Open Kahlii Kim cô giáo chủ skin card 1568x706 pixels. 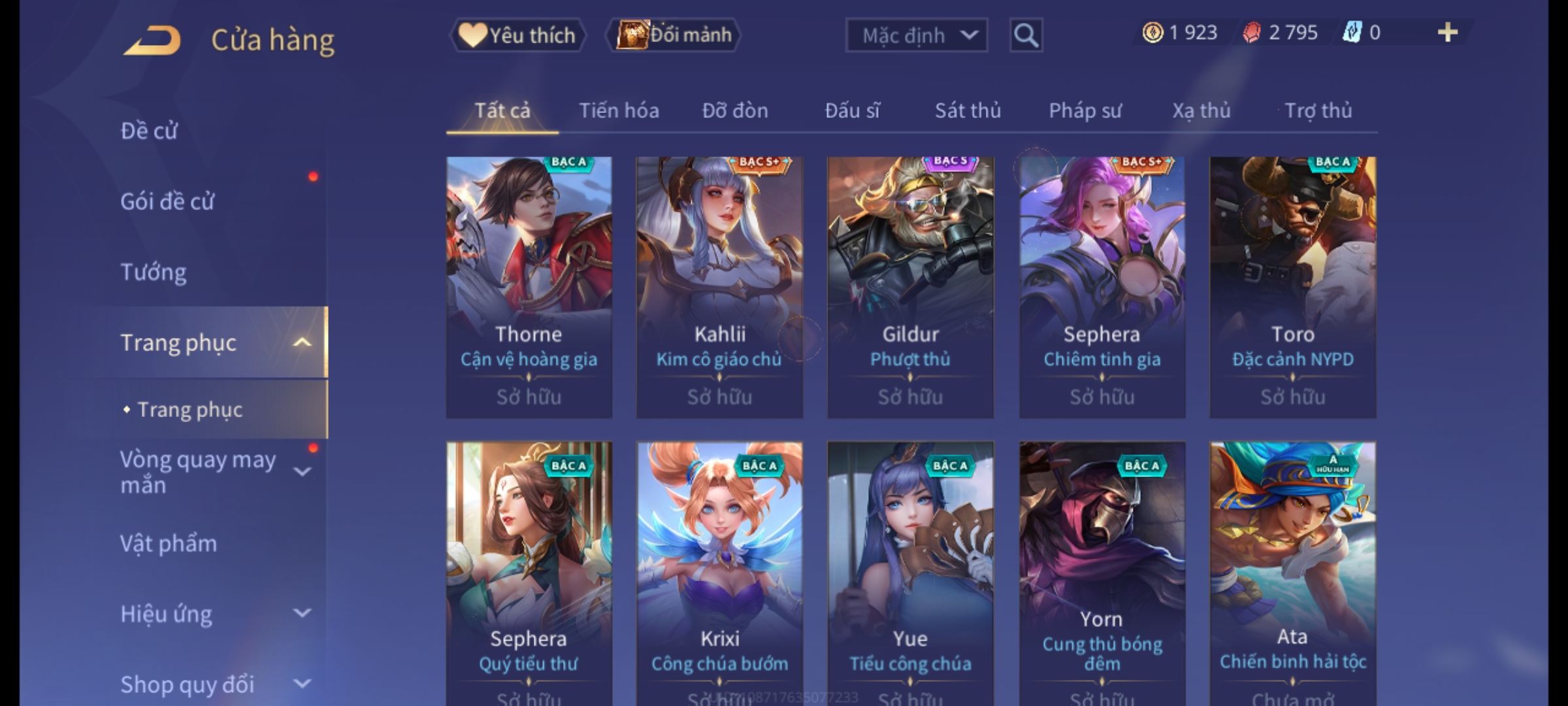pyautogui.click(x=720, y=288)
